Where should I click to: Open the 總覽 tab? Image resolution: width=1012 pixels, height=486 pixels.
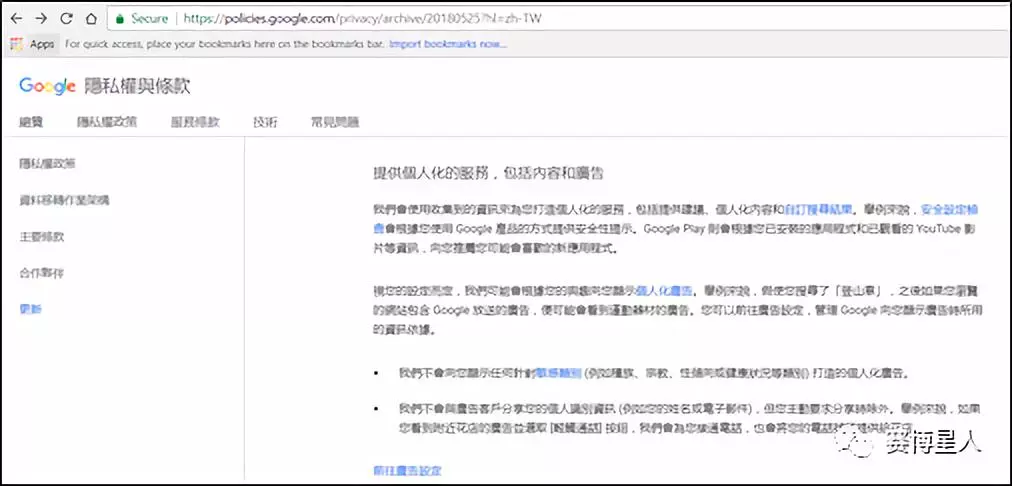(x=31, y=122)
